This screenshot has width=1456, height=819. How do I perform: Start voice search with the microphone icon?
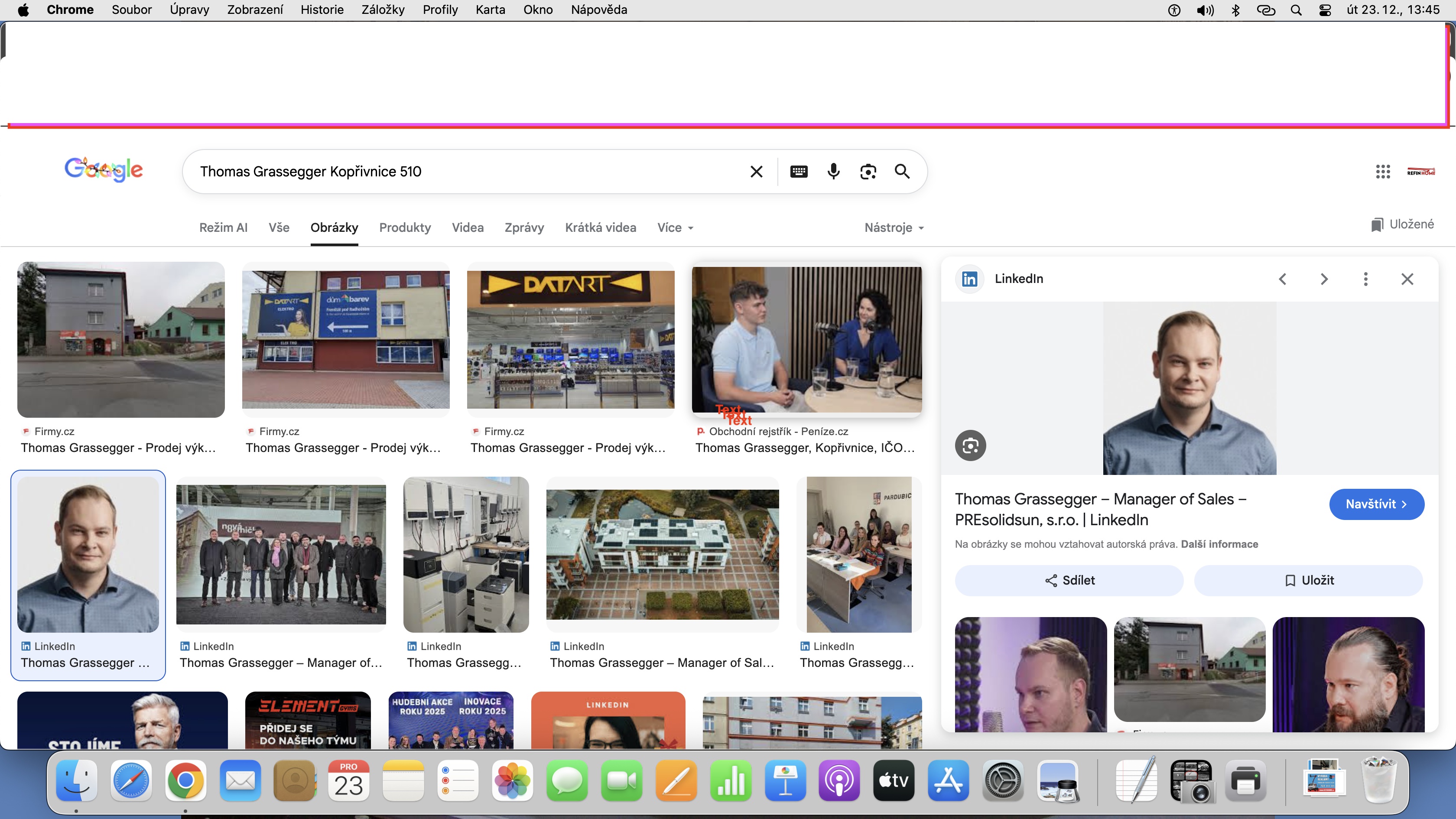coord(833,171)
